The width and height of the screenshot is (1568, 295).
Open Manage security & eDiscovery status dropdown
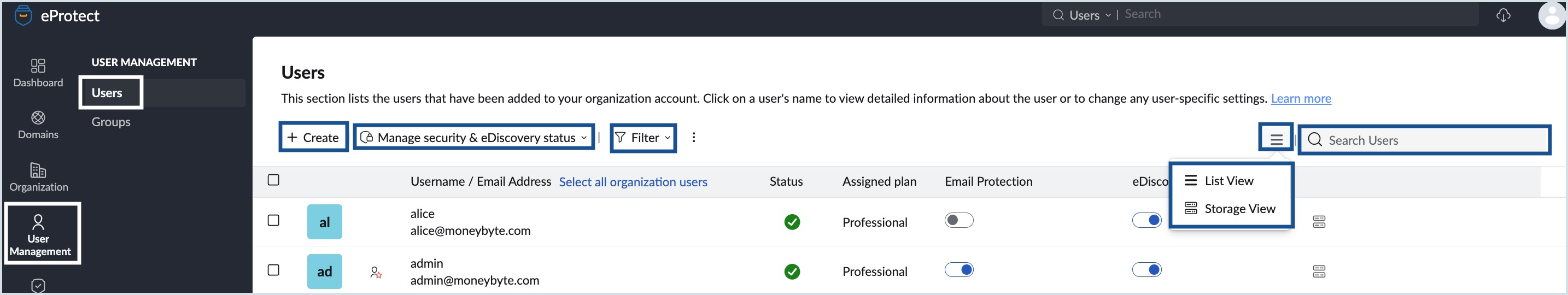tap(473, 138)
